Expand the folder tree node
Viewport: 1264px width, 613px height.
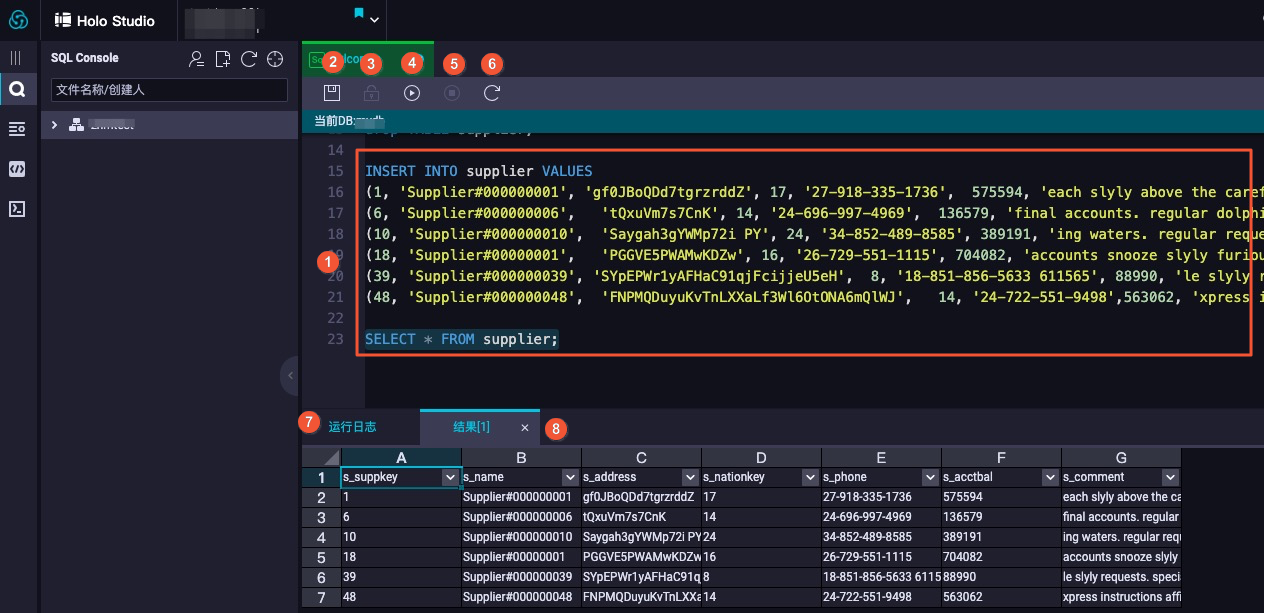pyautogui.click(x=56, y=125)
